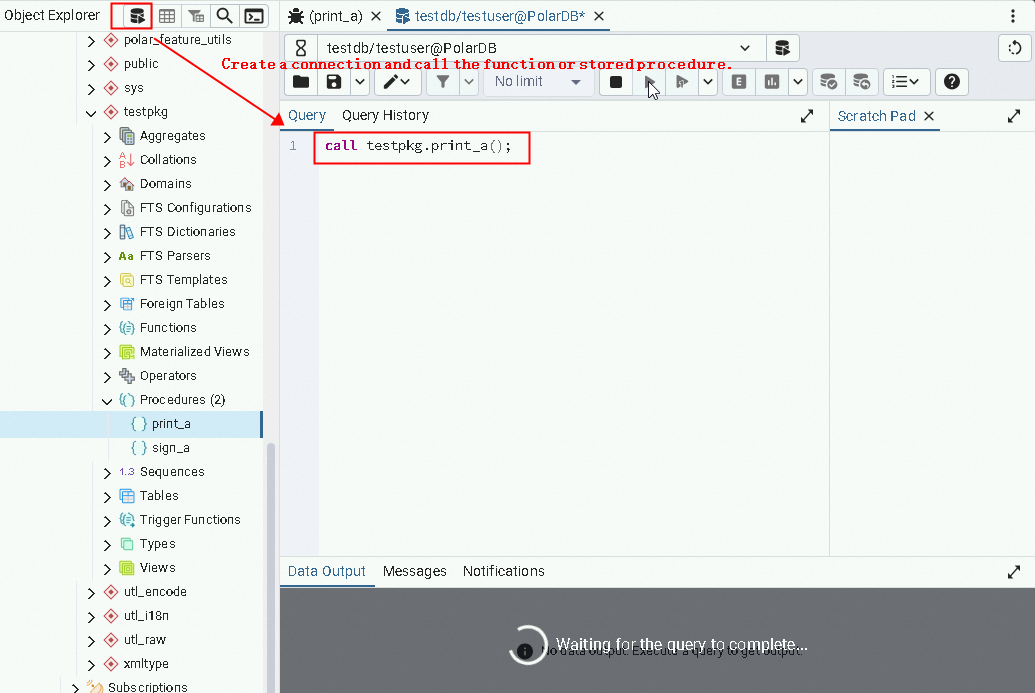Collapse the testpkg schema node
1035x693 pixels.
coord(91,112)
